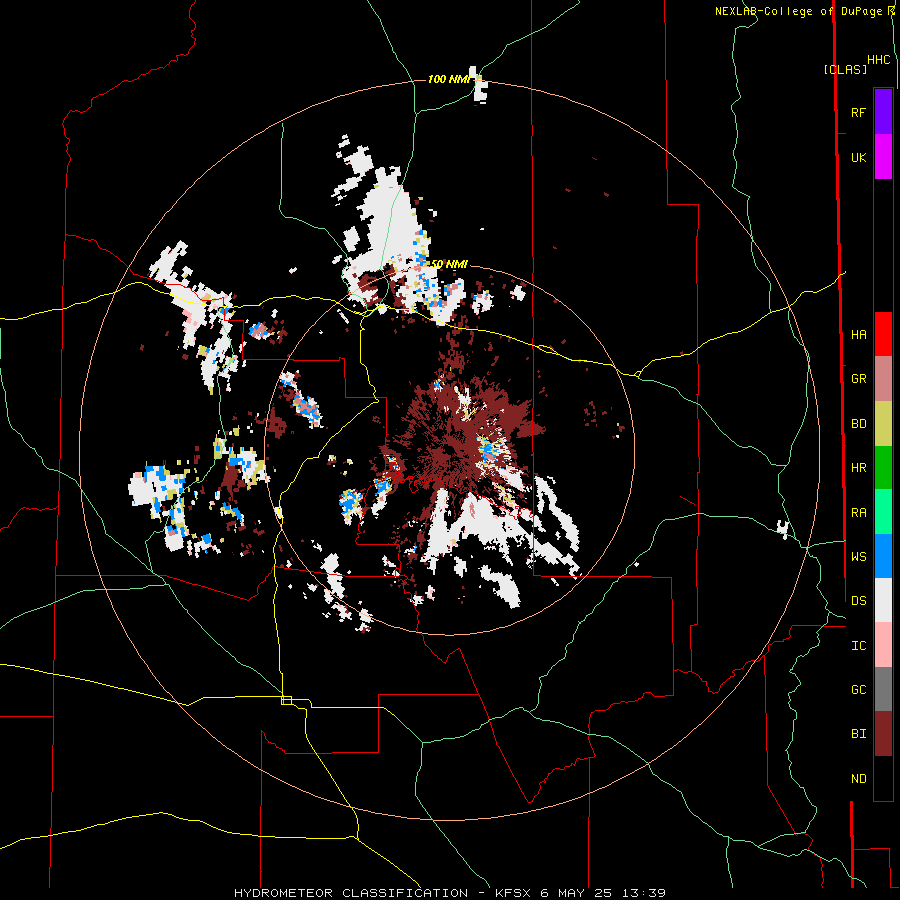Click the GR legend color swatch

(x=883, y=379)
